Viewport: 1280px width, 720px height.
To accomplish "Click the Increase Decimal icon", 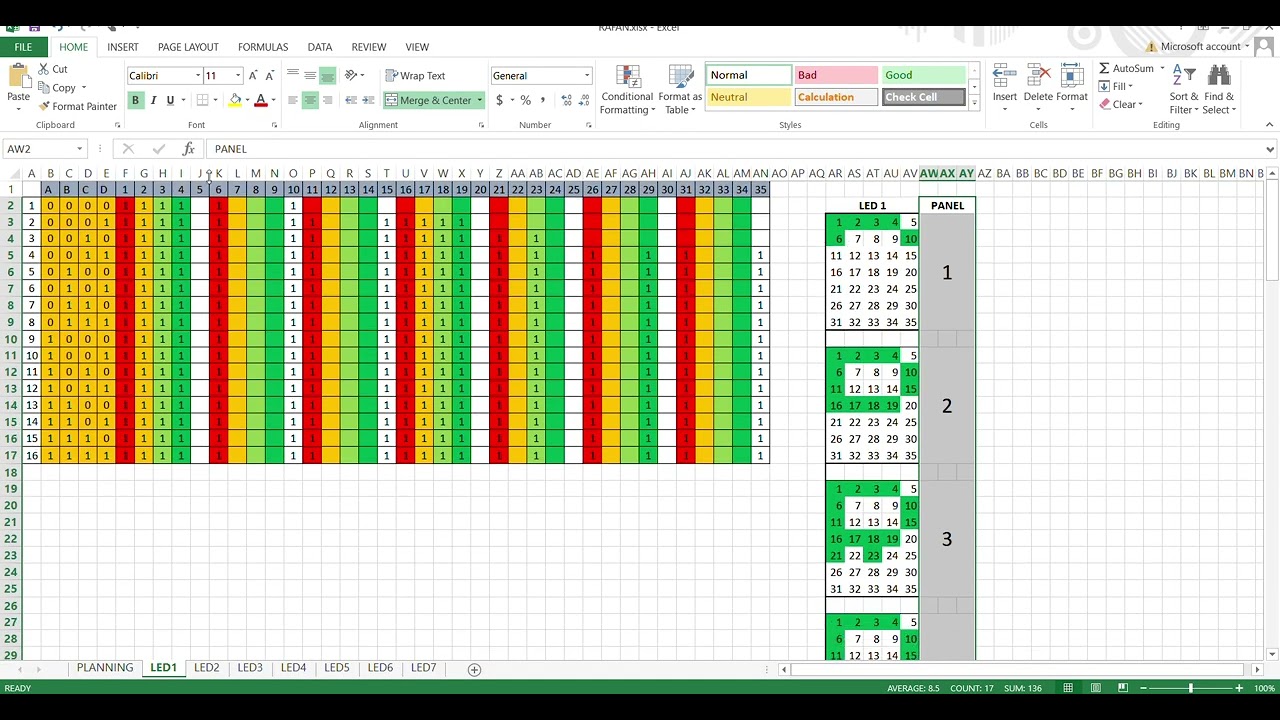I will pos(567,100).
